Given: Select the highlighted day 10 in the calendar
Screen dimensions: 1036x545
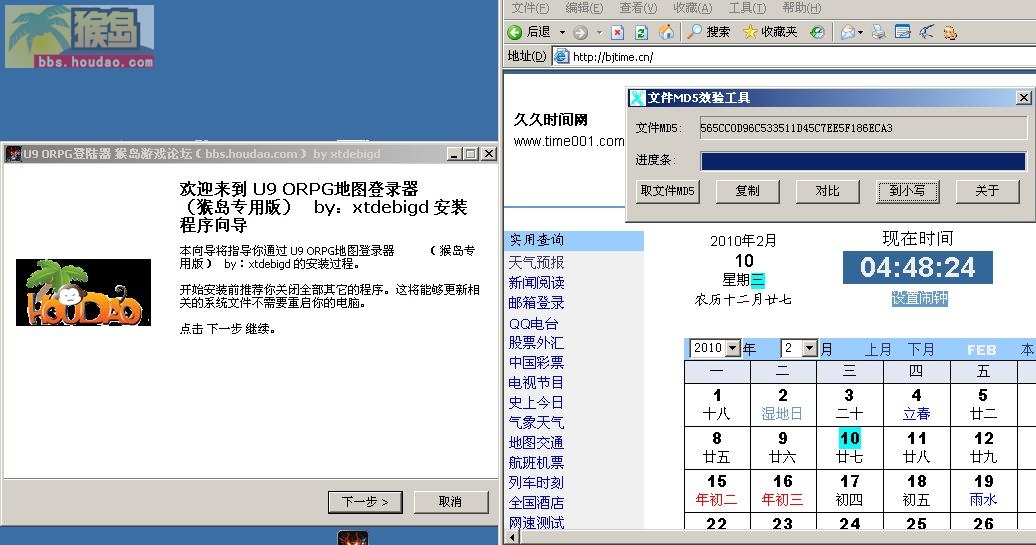Looking at the screenshot, I should (850, 447).
